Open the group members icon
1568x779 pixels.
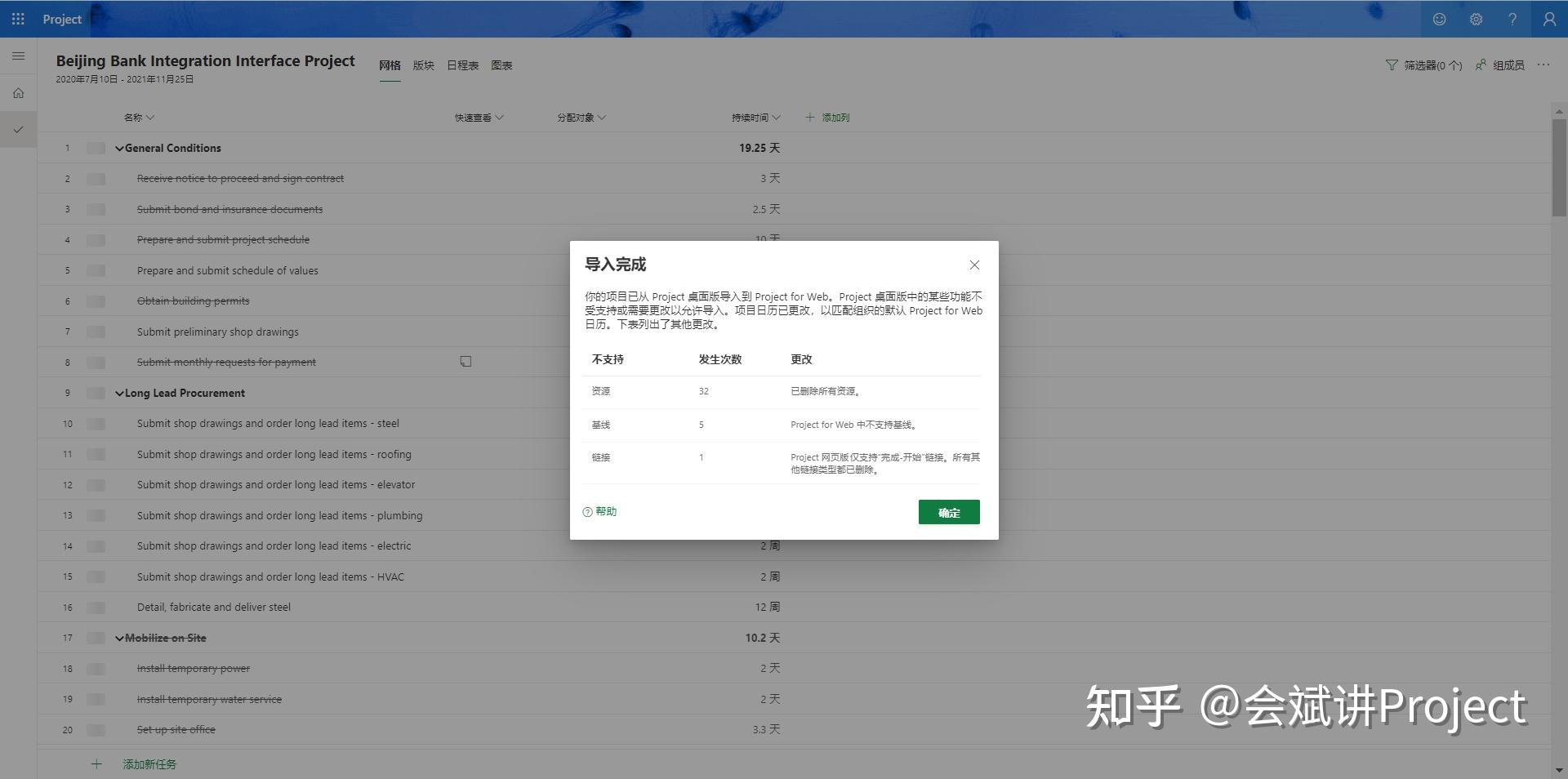(x=1481, y=65)
